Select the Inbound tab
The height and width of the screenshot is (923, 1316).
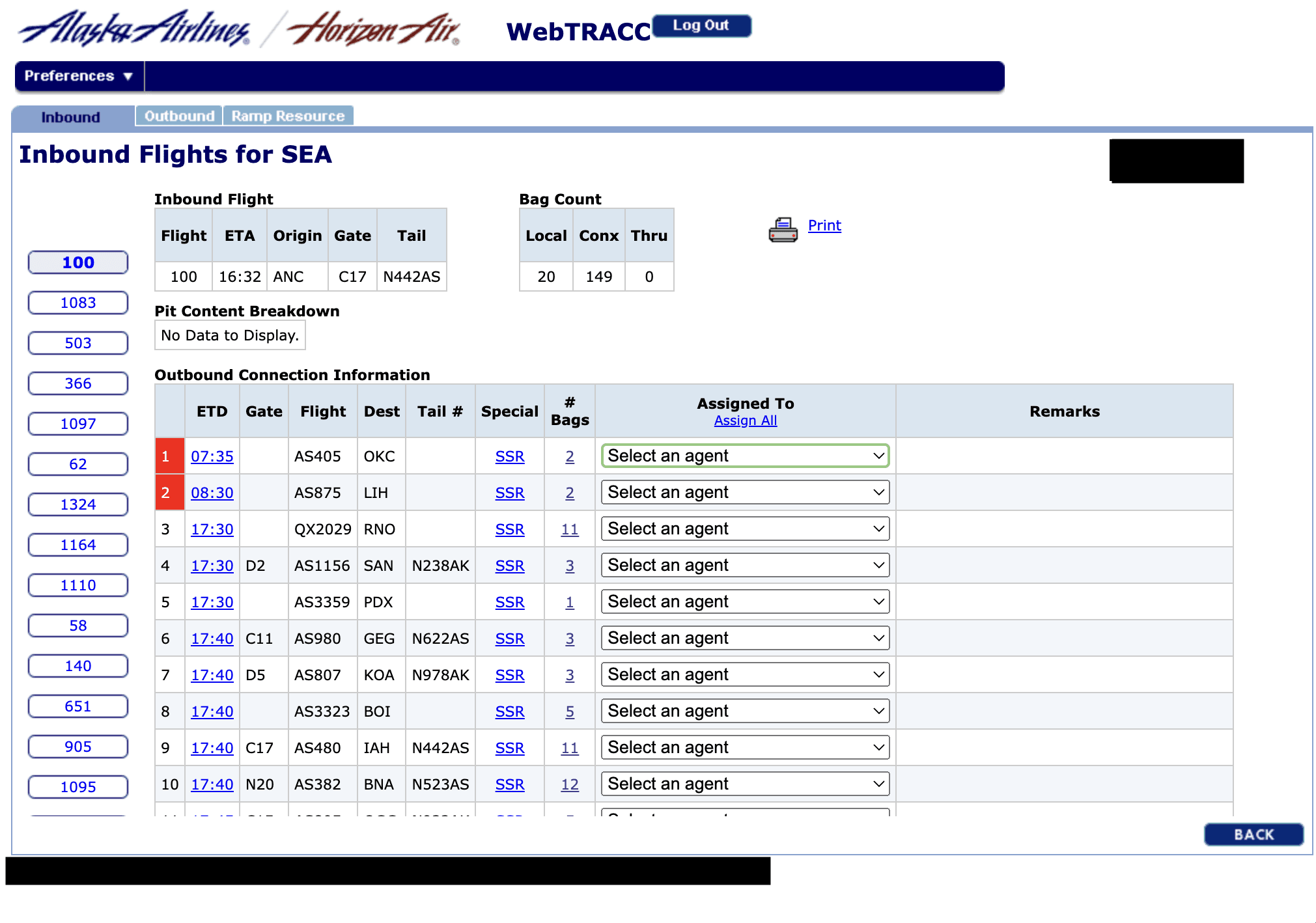71,117
